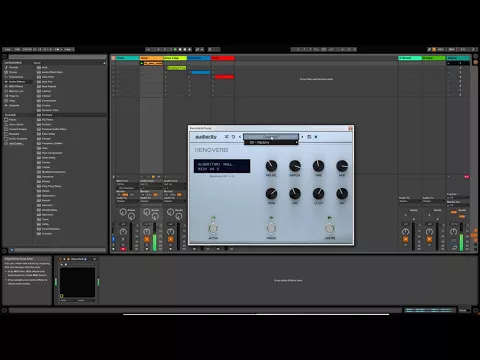Select Multiband Dynamics in the browser list
This screenshot has width=480, height=360.
51,172
